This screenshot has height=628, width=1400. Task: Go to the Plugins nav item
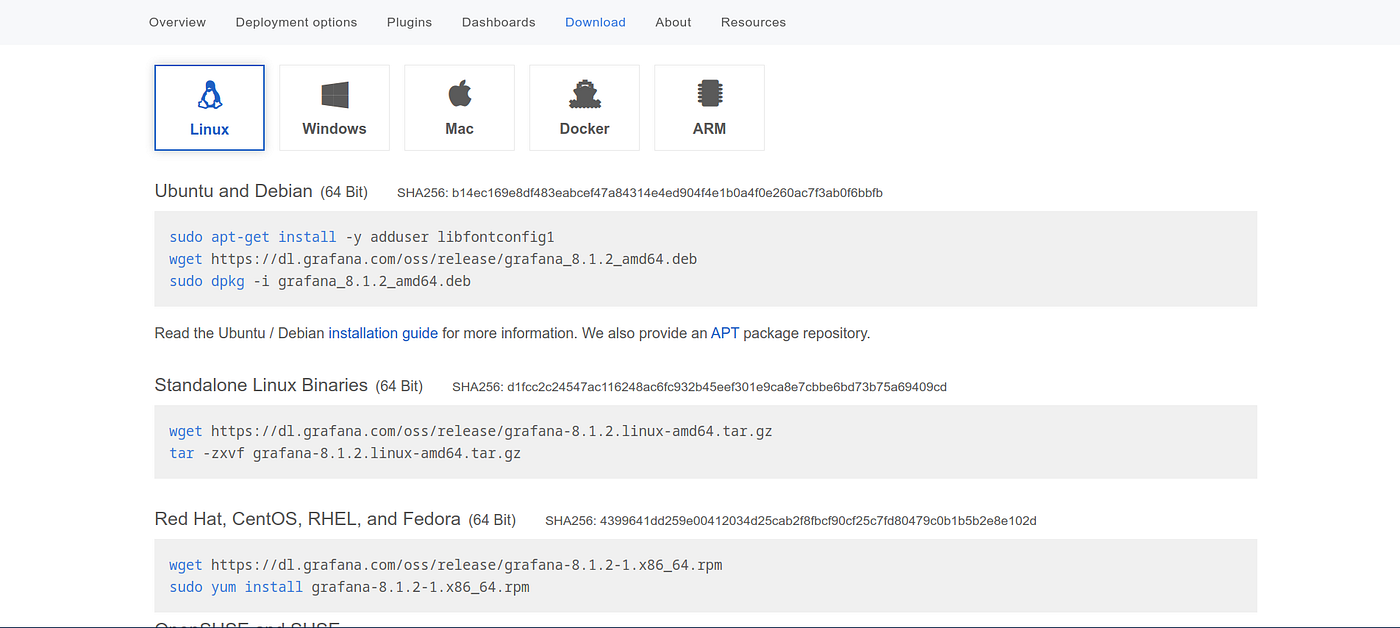(x=409, y=22)
